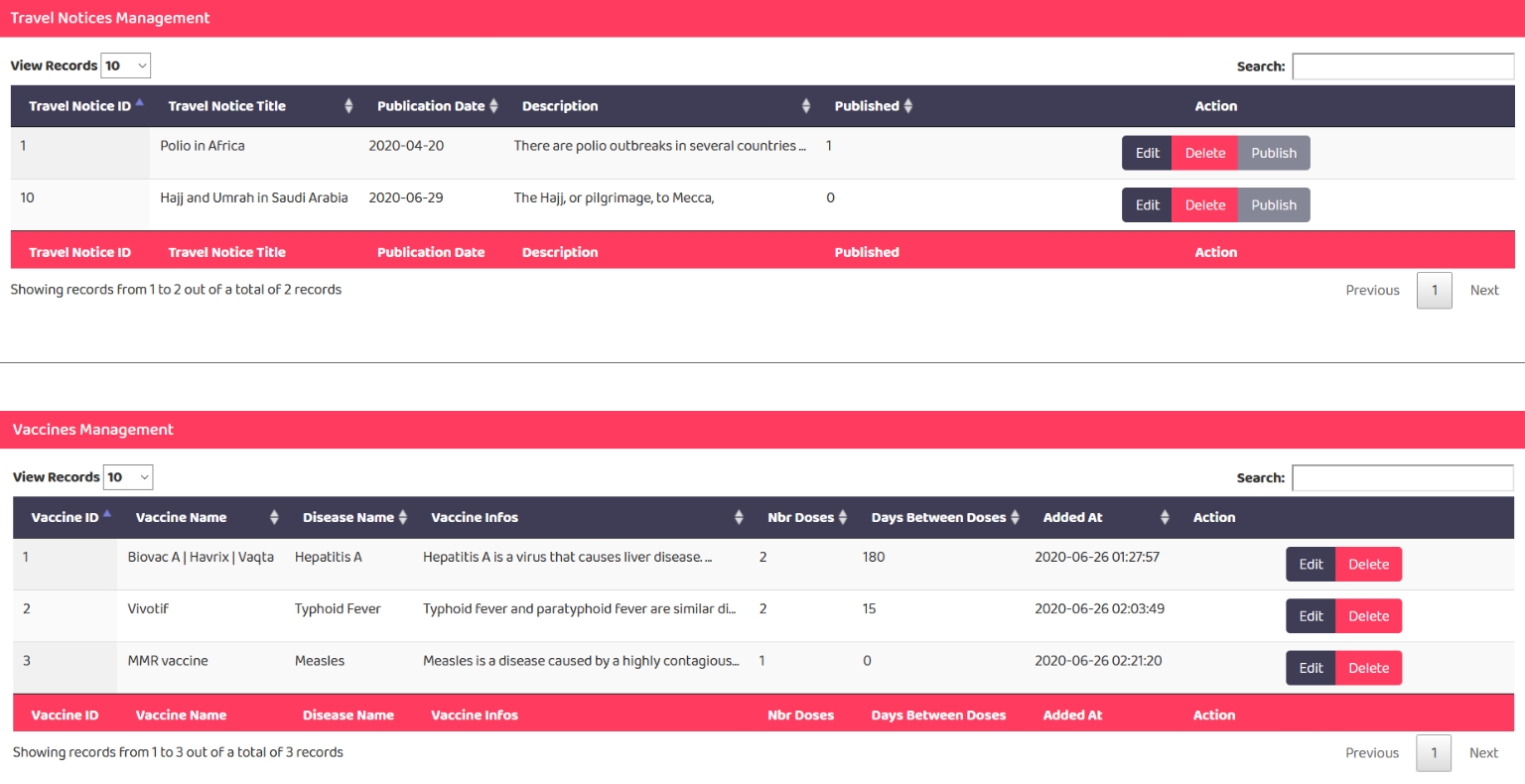Go to Next page of travel notices
The width and height of the screenshot is (1525, 784).
pos(1484,291)
